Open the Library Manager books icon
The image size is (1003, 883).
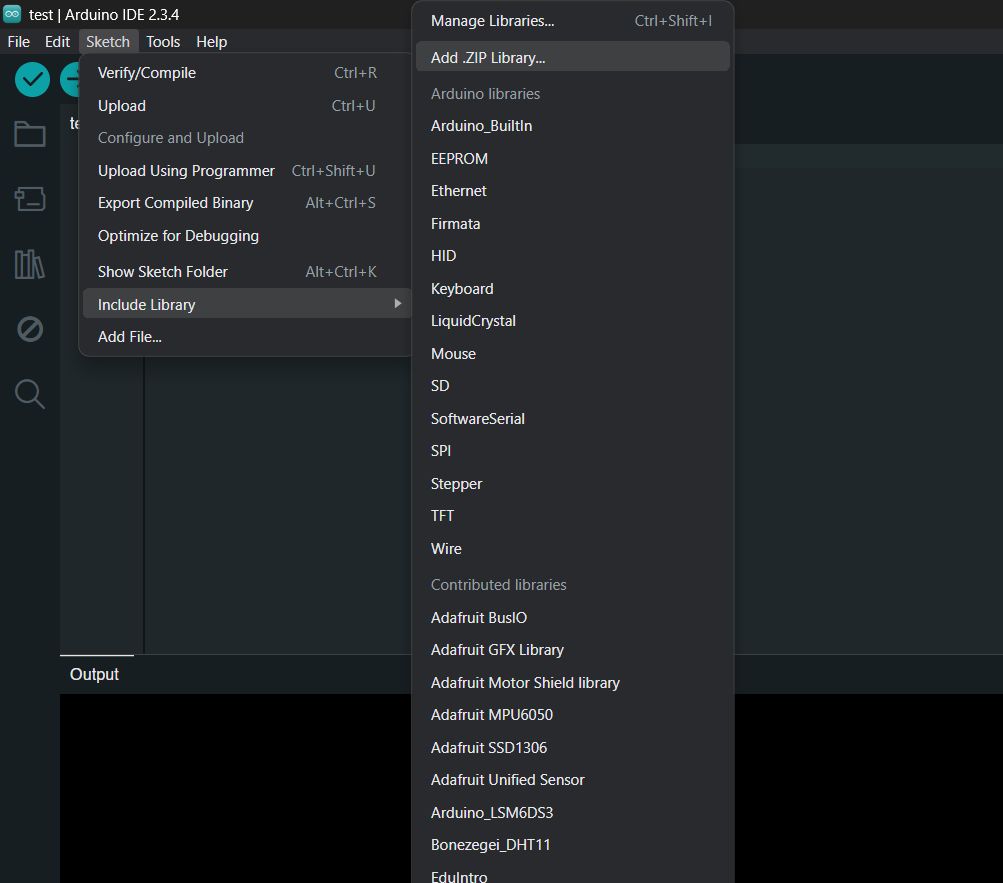(29, 264)
